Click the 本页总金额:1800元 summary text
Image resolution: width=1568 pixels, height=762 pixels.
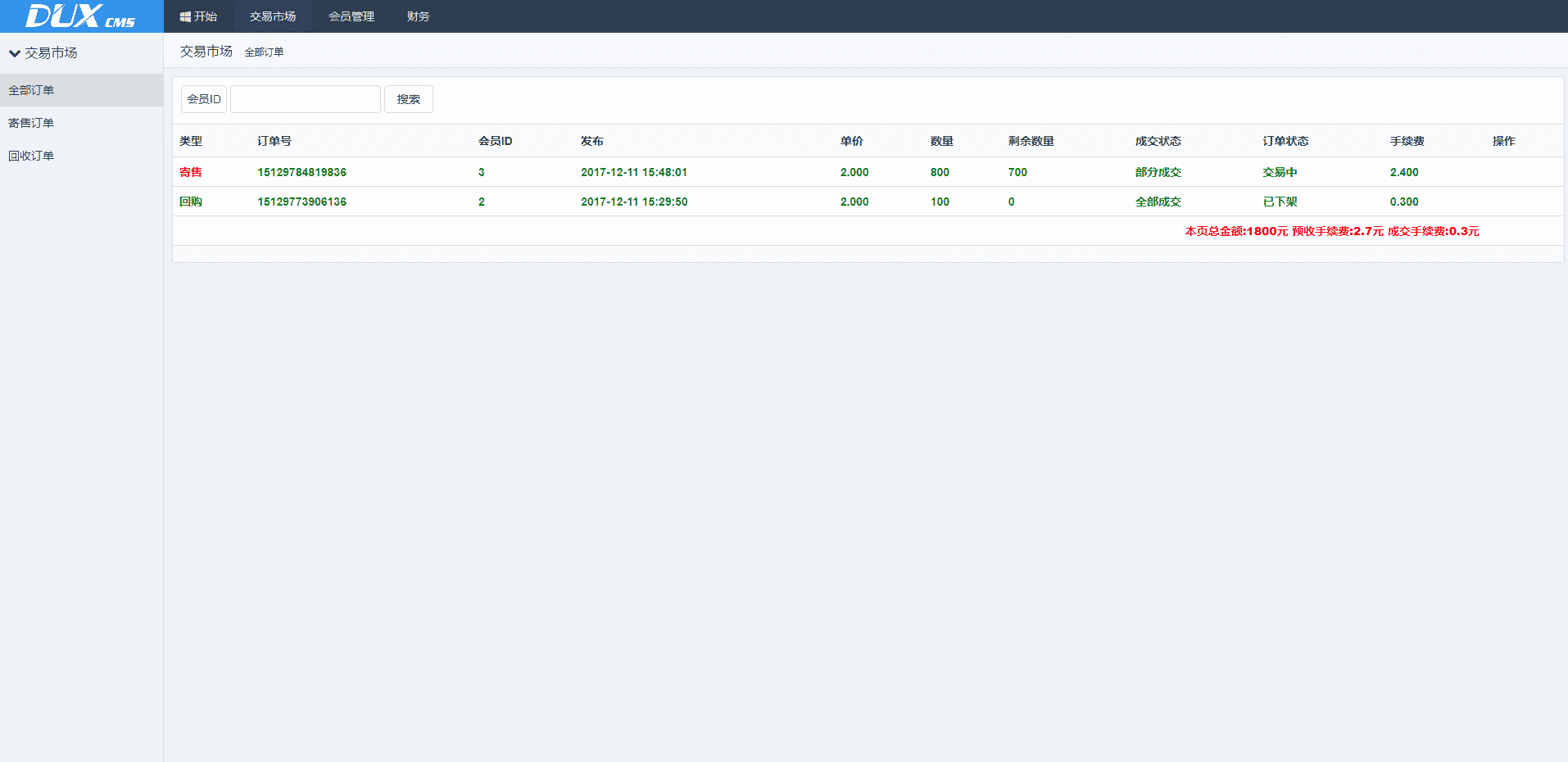coord(1236,231)
